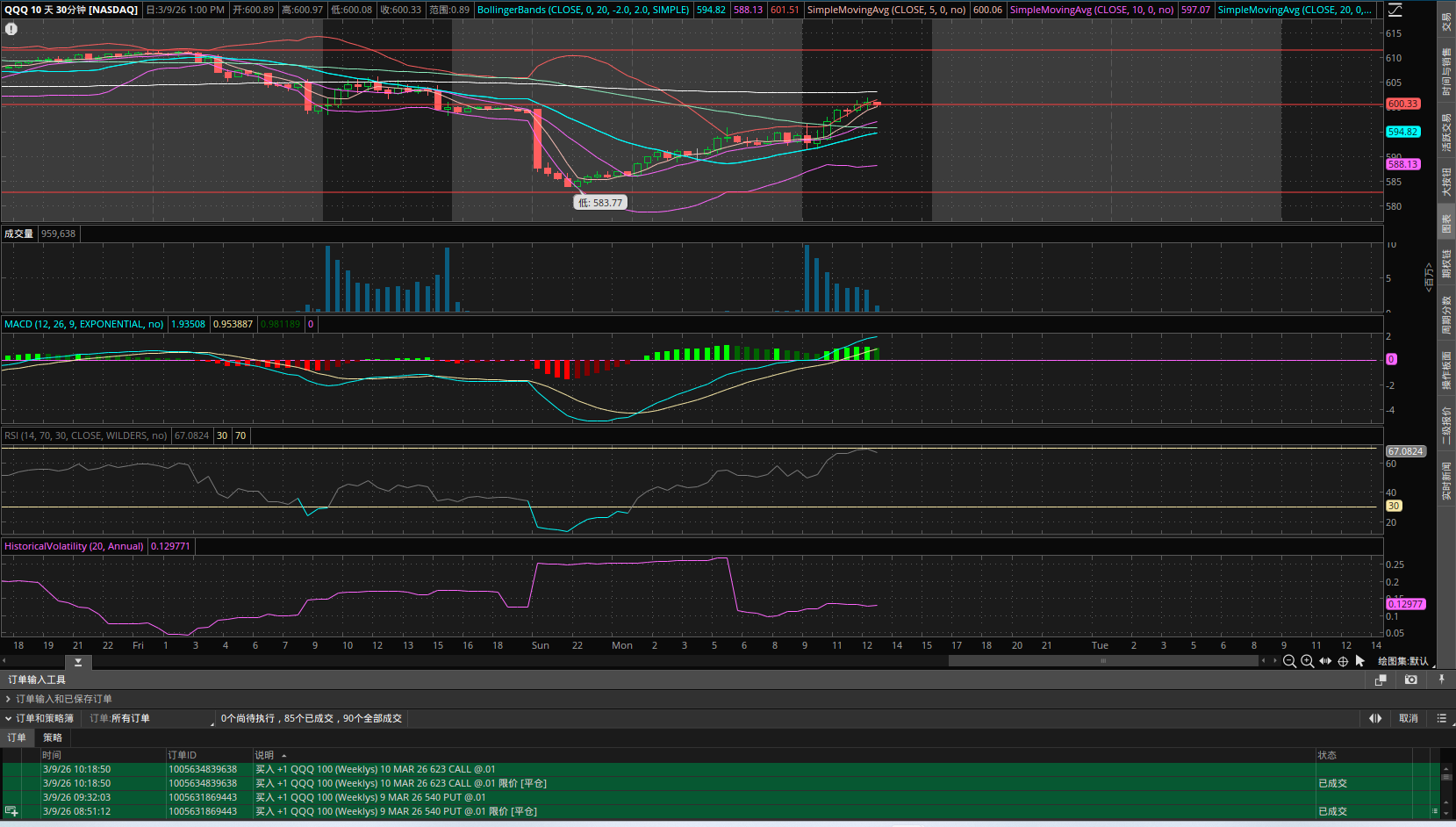
Task: Click the 订单输入工具 panel title
Action: point(37,680)
